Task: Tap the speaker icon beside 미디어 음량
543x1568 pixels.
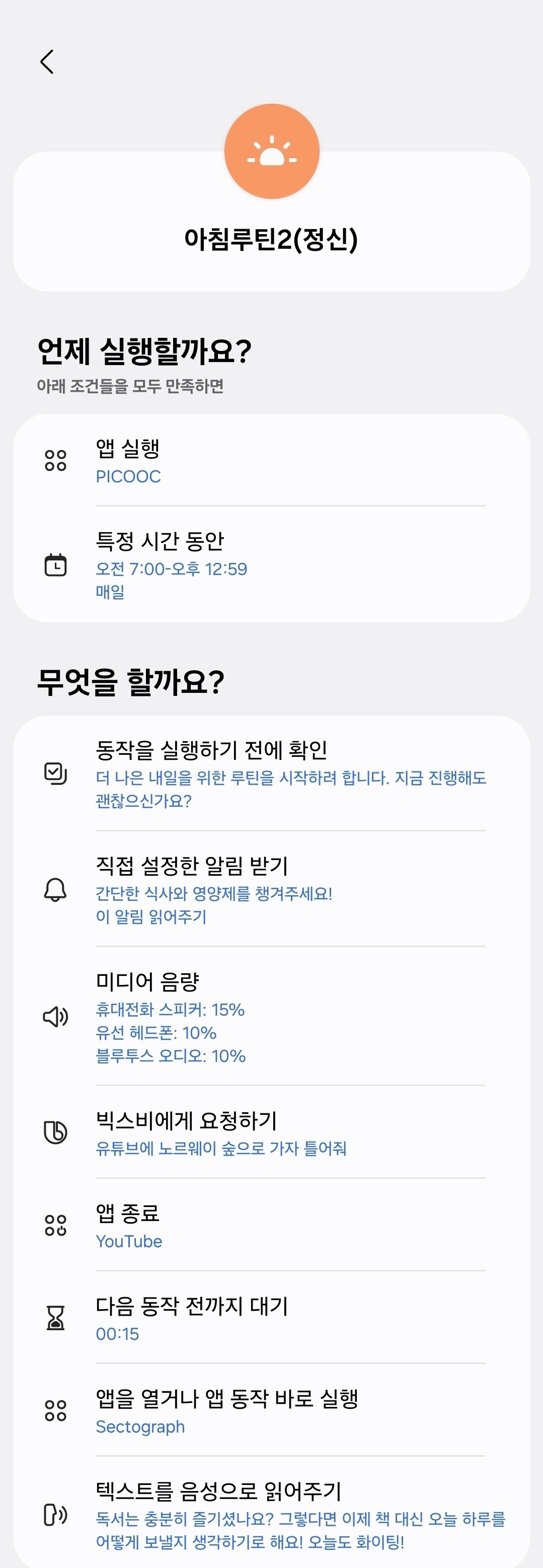Action: coord(55,1017)
